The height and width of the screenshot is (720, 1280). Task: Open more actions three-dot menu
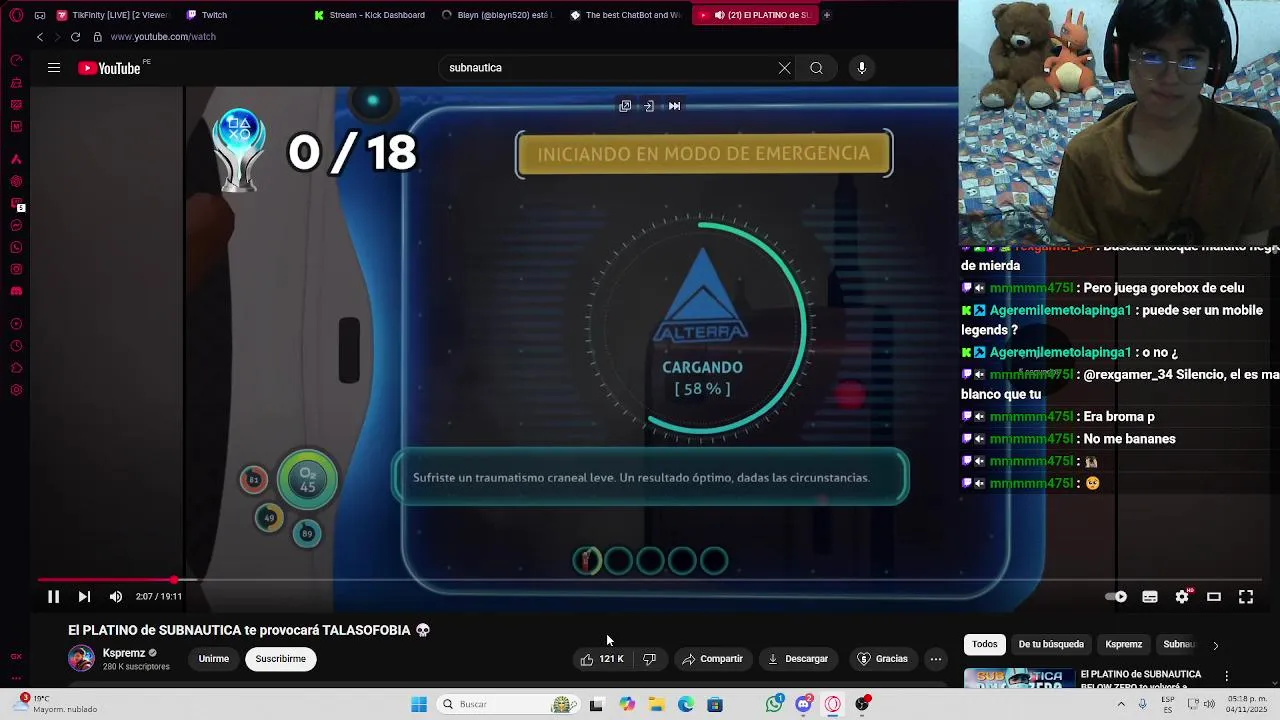pos(936,659)
